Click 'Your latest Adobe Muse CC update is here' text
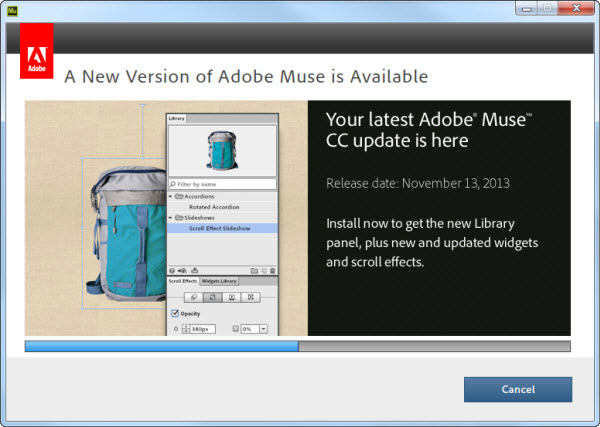Screen dimensions: 600x427 point(429,130)
